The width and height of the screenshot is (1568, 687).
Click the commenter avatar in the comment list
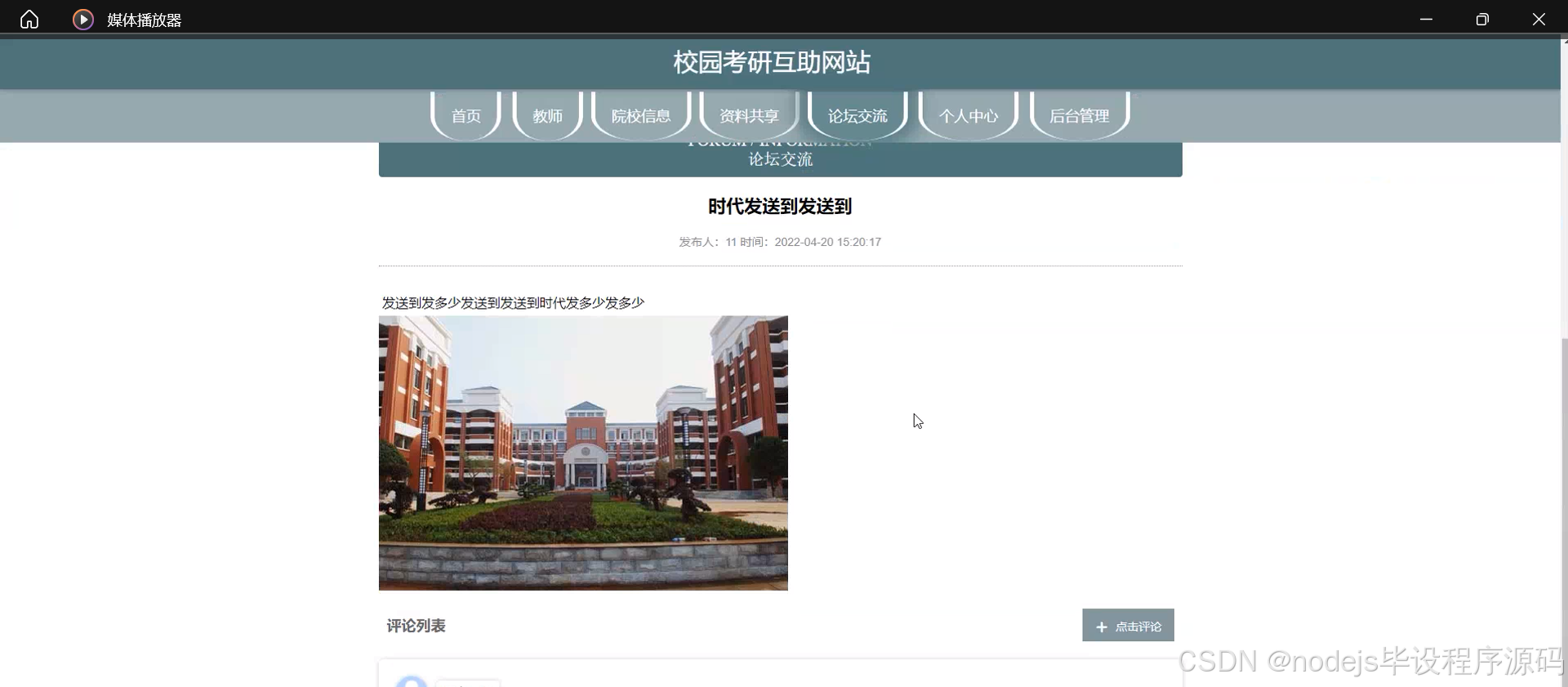click(412, 682)
